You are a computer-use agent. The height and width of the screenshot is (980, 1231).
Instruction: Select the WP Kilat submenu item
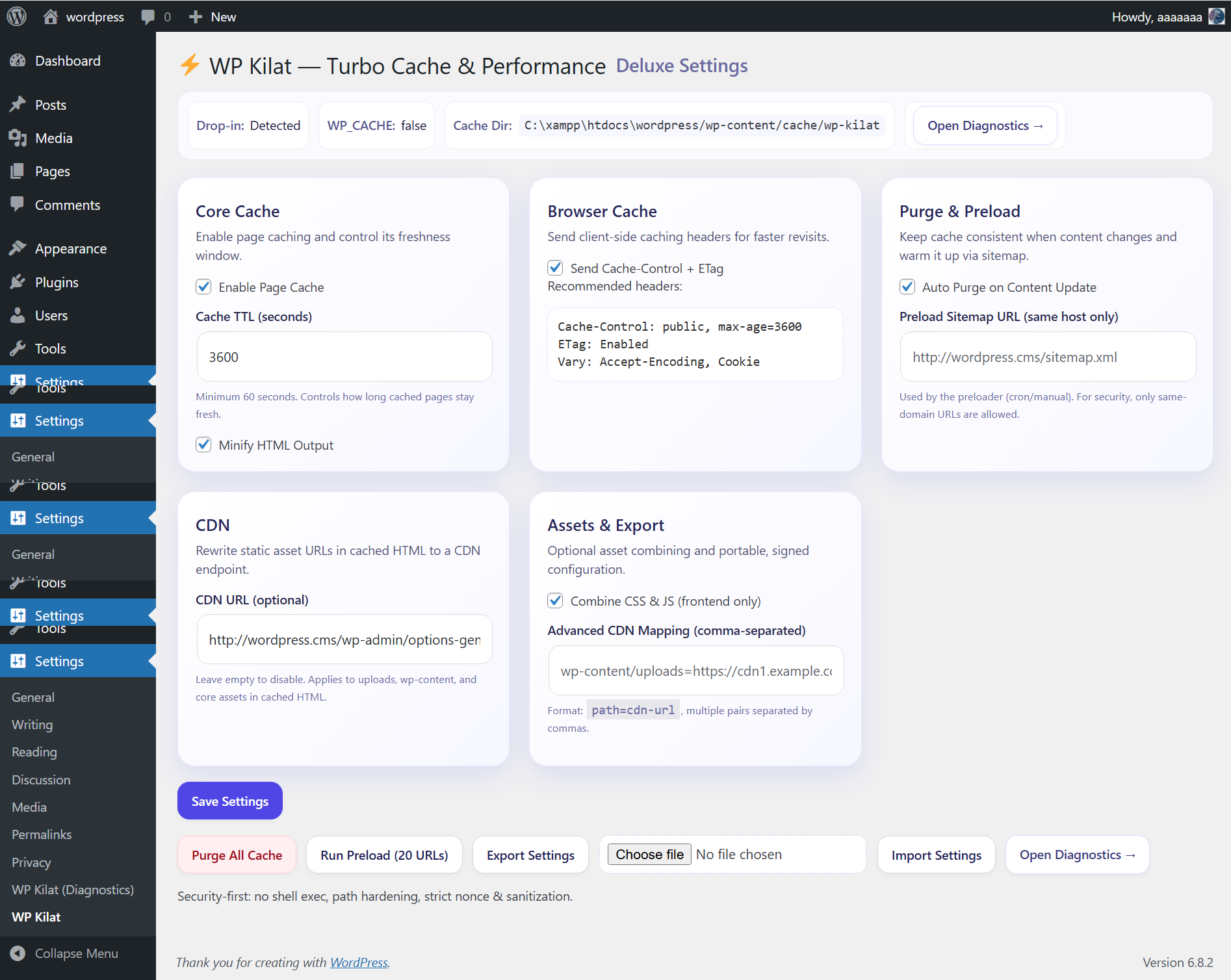36,917
